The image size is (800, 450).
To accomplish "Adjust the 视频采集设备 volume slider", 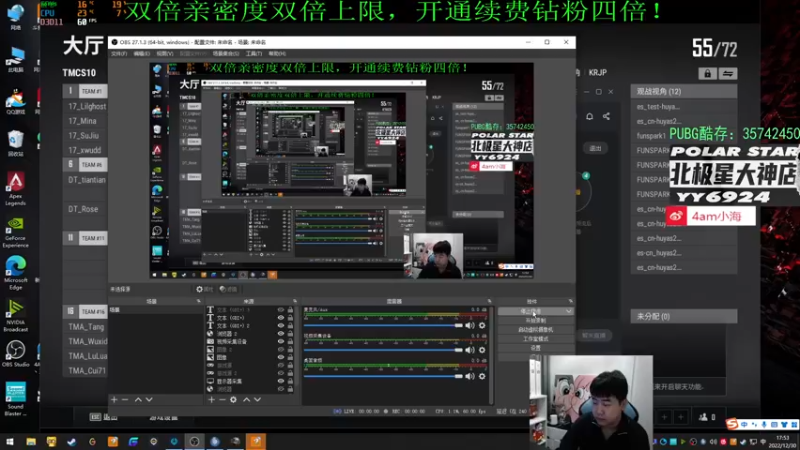I will tap(383, 350).
